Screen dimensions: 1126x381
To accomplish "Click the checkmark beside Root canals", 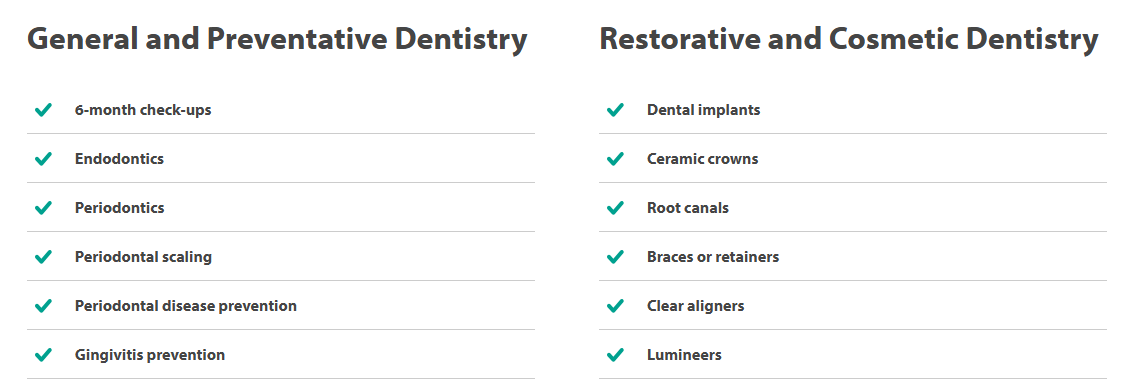I will [615, 207].
